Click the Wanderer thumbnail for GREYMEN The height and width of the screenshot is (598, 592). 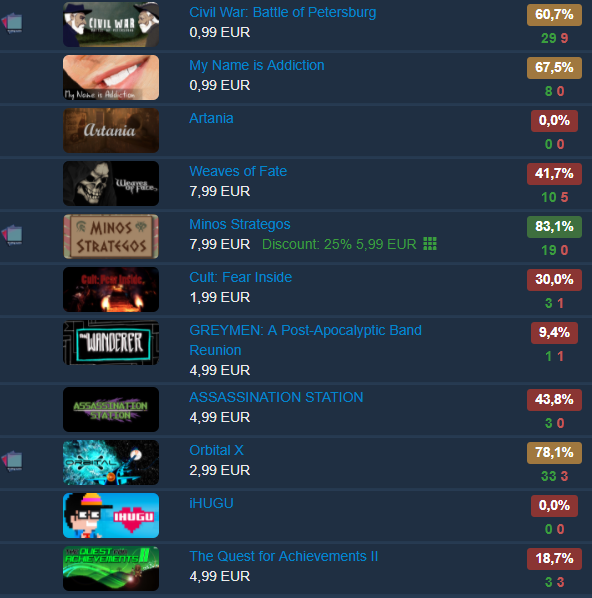[x=111, y=342]
